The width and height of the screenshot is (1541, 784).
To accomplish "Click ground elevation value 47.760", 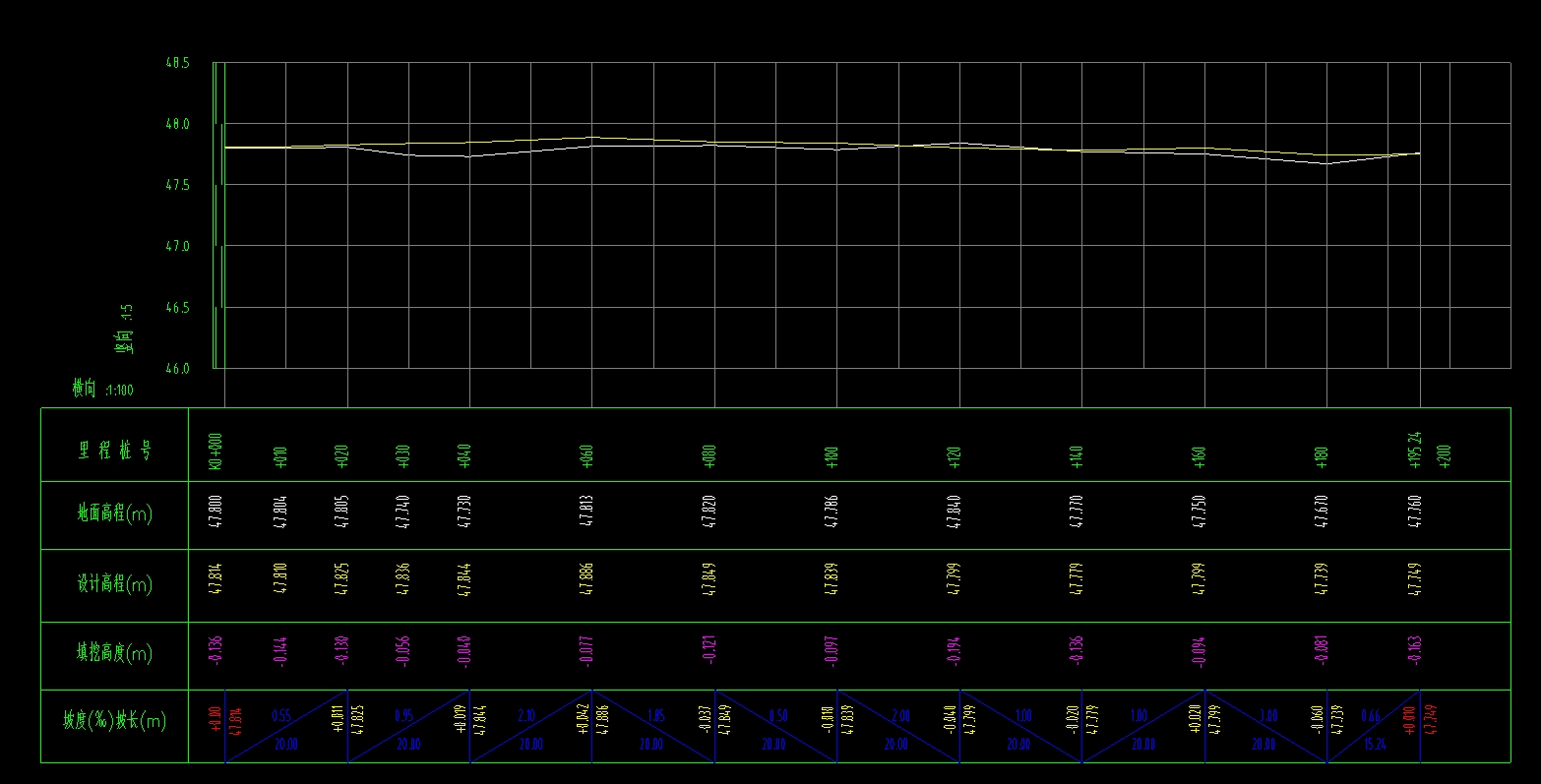I will click(x=1415, y=513).
